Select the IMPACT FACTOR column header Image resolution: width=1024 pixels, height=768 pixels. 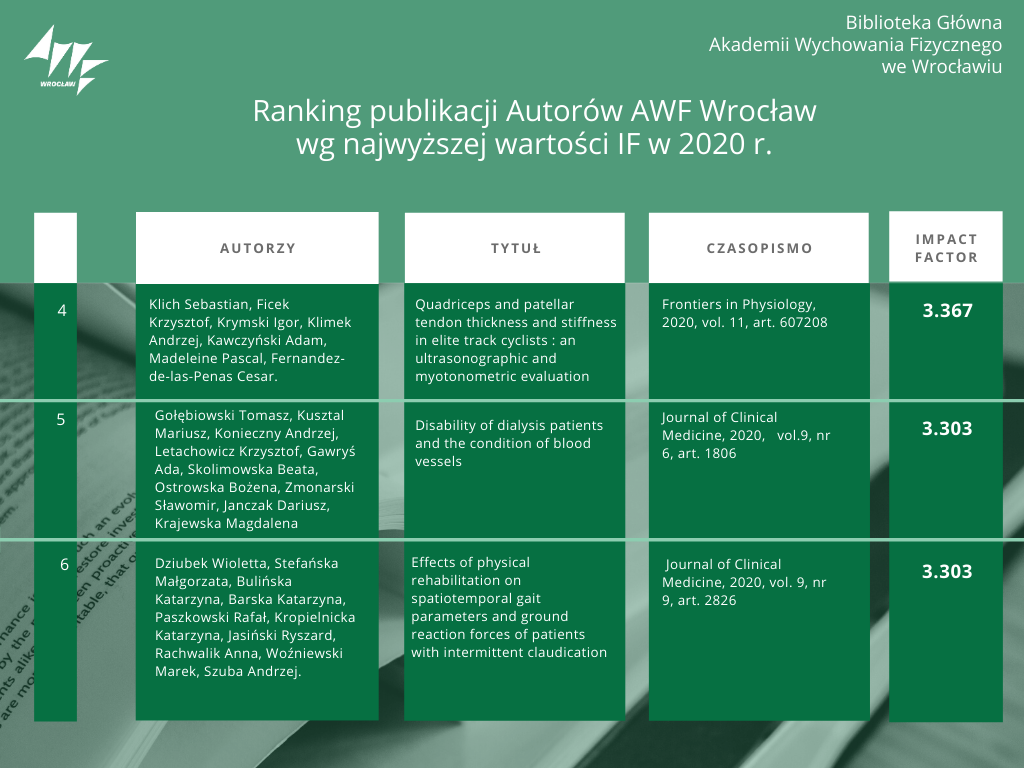pos(946,248)
